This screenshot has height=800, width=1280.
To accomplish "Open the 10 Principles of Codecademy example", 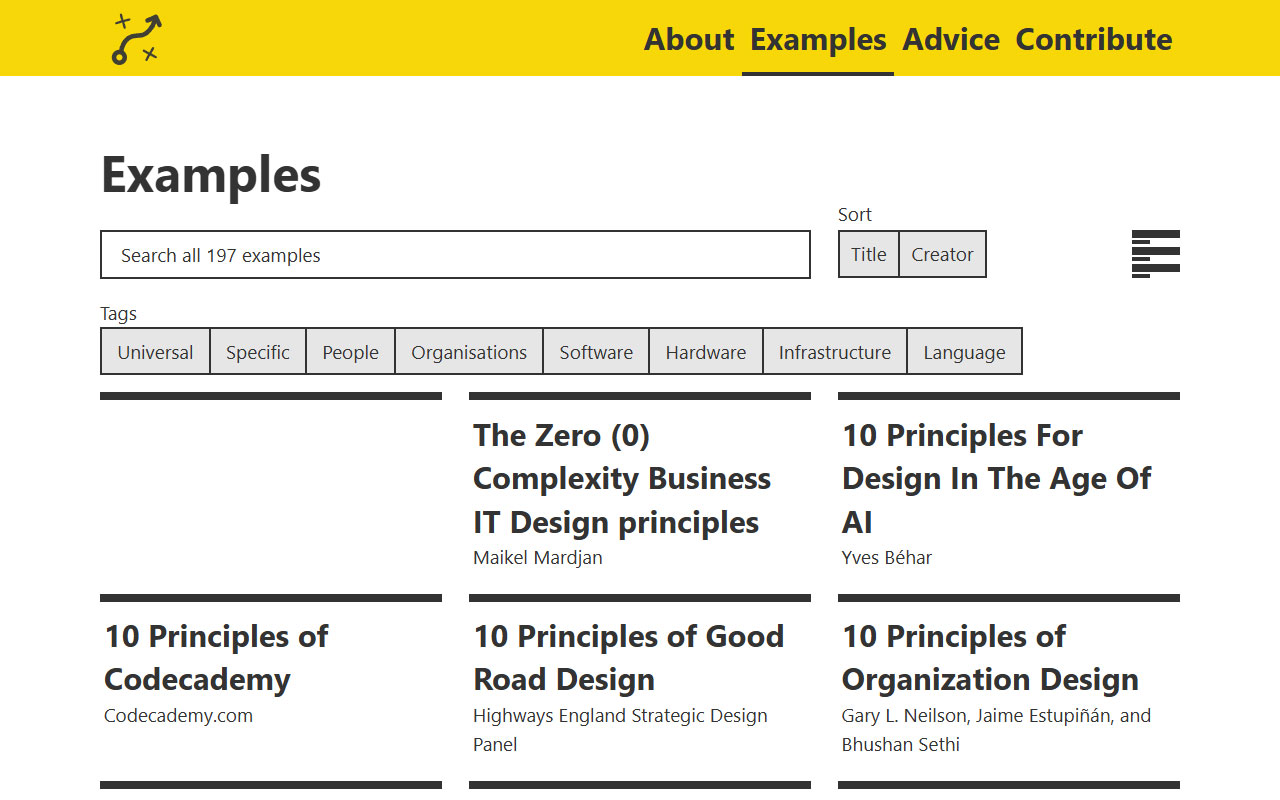I will (216, 657).
